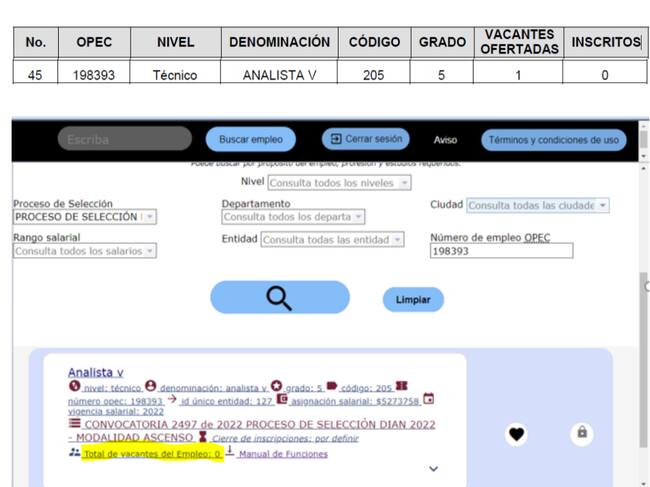The width and height of the screenshot is (650, 487).
Task: Click the Aviso menu item
Action: [445, 140]
